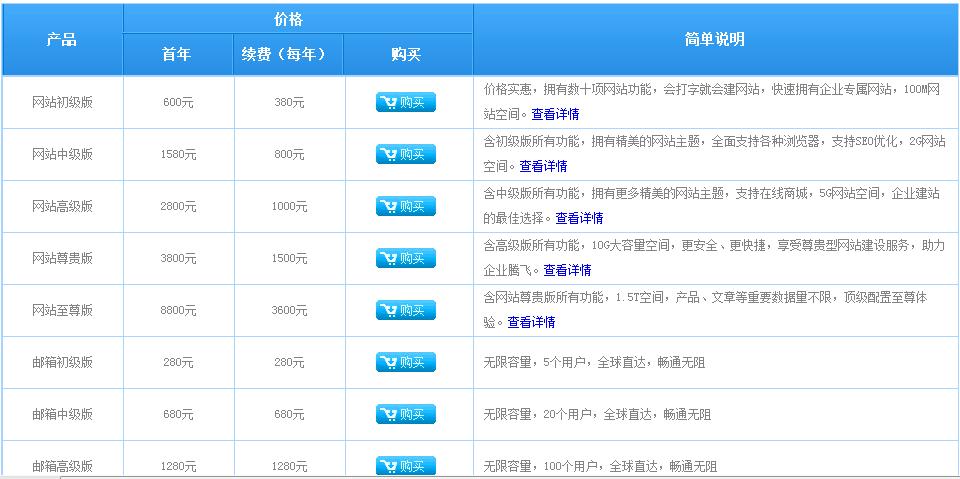Image resolution: width=960 pixels, height=479 pixels.
Task: Click the 2800元 first-year price
Action: (178, 207)
